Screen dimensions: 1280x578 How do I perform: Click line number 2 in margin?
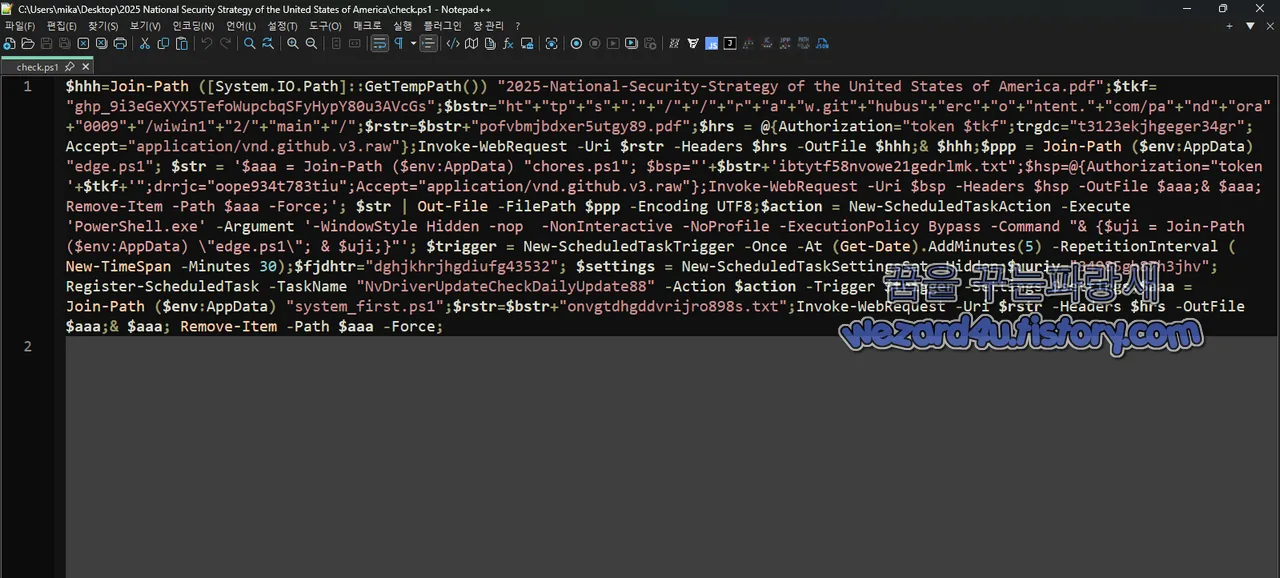tap(28, 346)
